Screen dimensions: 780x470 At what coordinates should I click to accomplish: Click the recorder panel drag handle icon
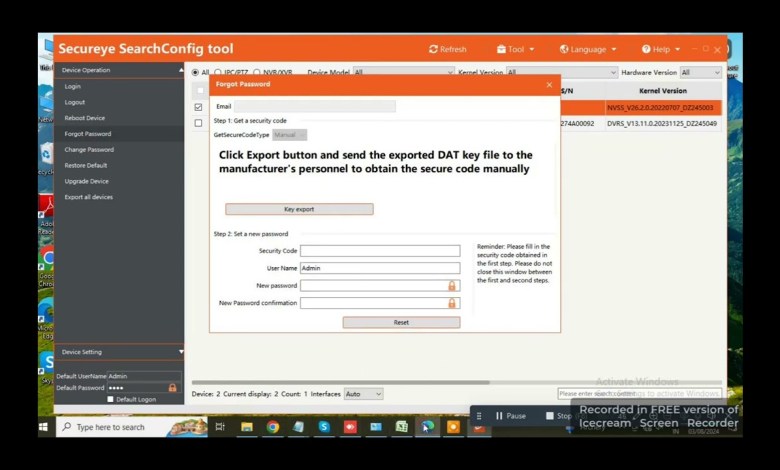479,416
